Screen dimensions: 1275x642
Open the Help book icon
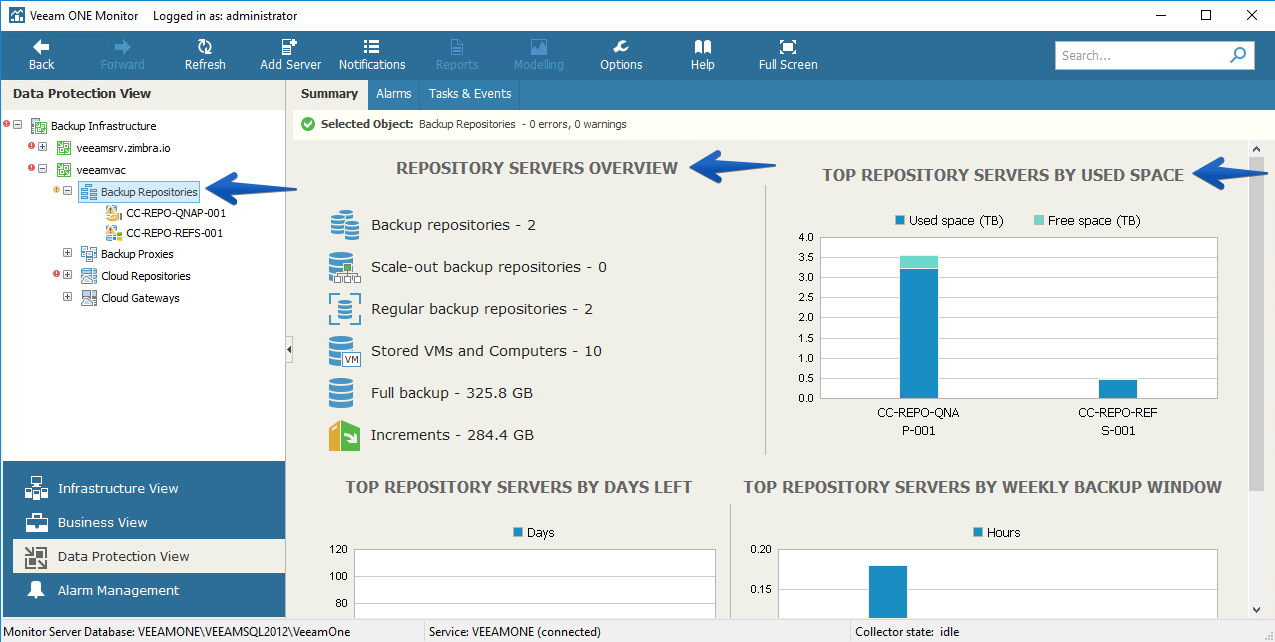pos(703,46)
